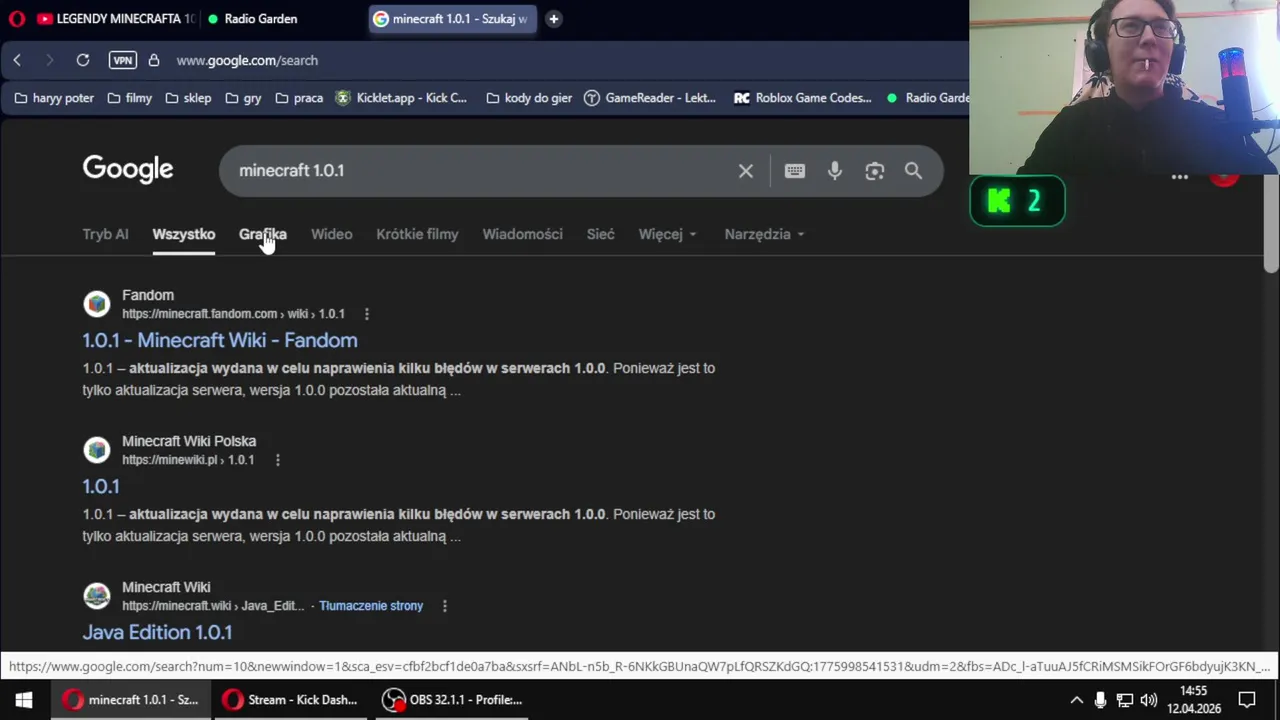
Task: Click the padlock site info icon
Action: (154, 60)
